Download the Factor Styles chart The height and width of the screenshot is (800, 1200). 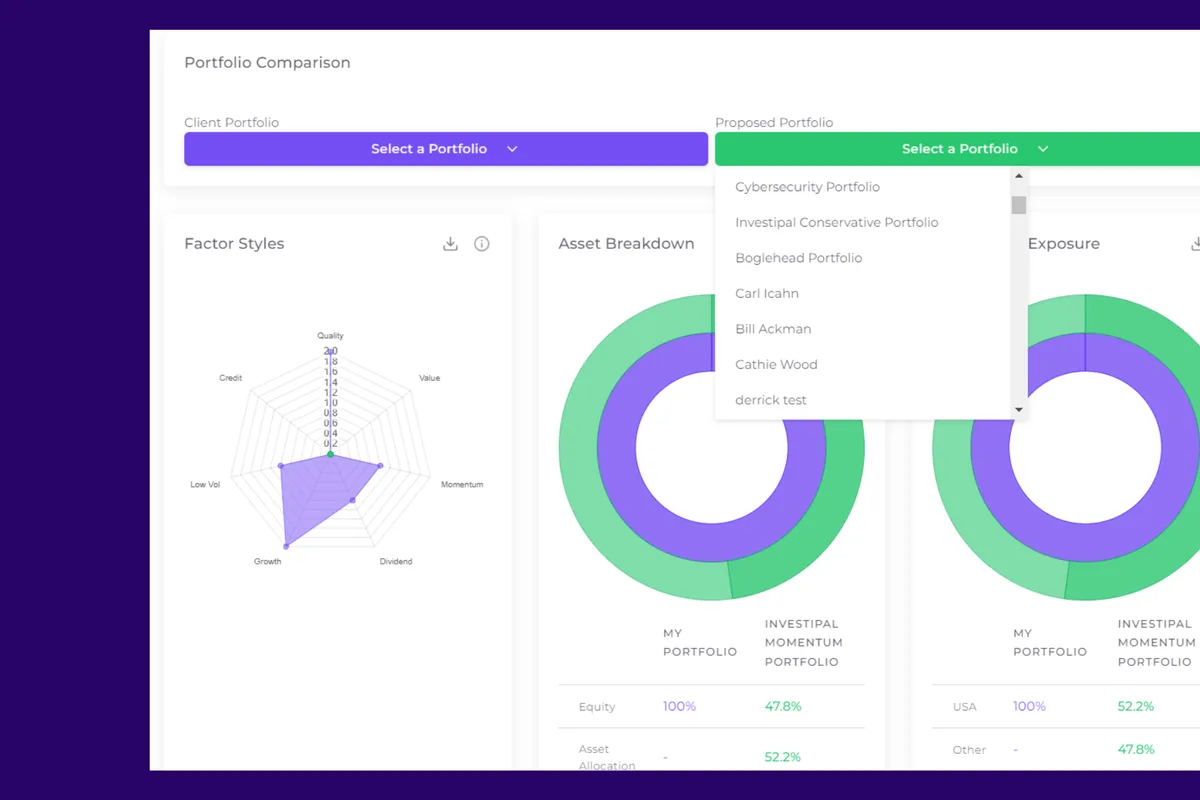[x=450, y=243]
